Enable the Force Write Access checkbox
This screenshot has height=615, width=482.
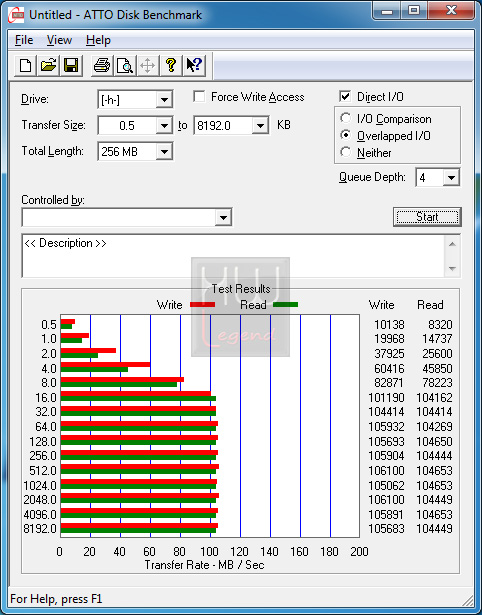pos(199,96)
